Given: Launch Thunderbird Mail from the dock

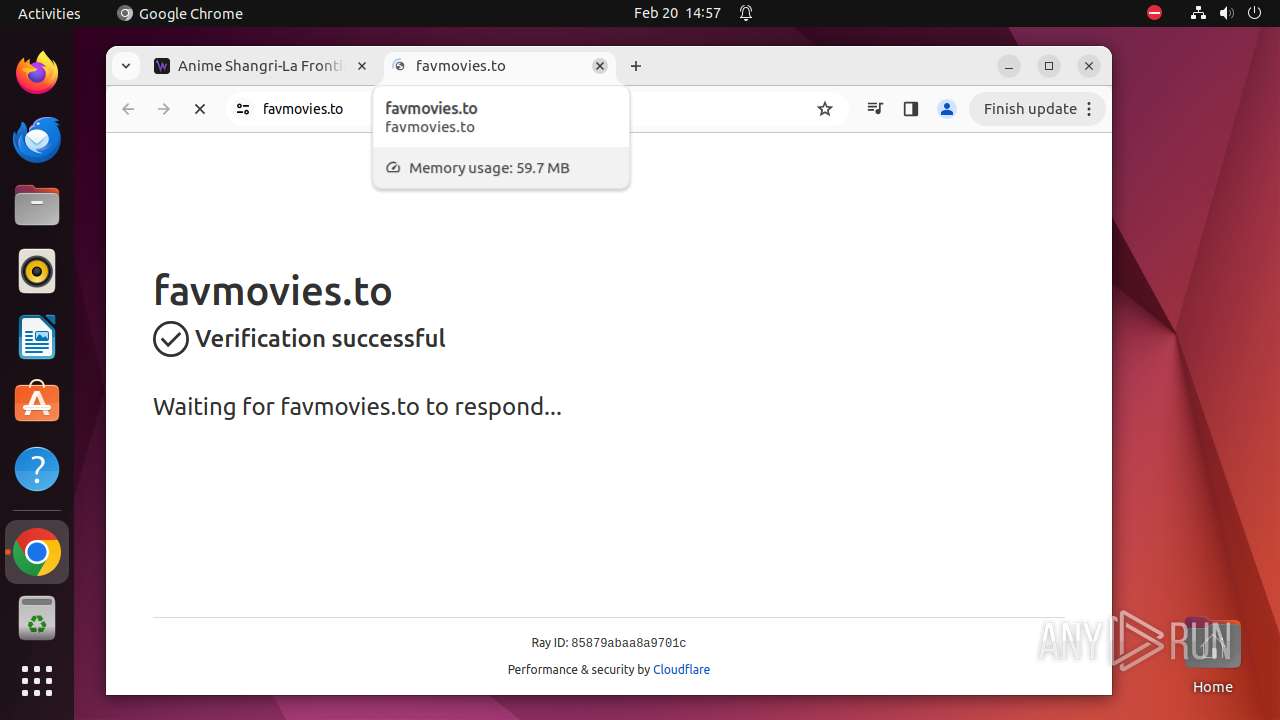Looking at the screenshot, I should click(37, 139).
